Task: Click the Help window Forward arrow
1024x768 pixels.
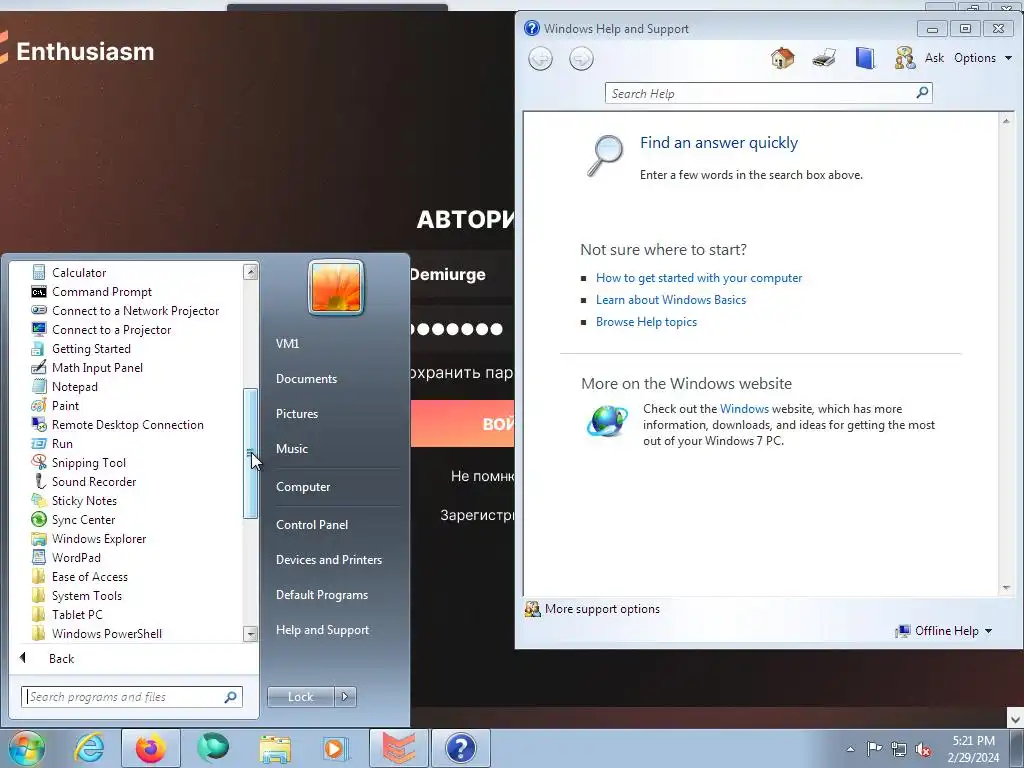Action: click(x=581, y=59)
